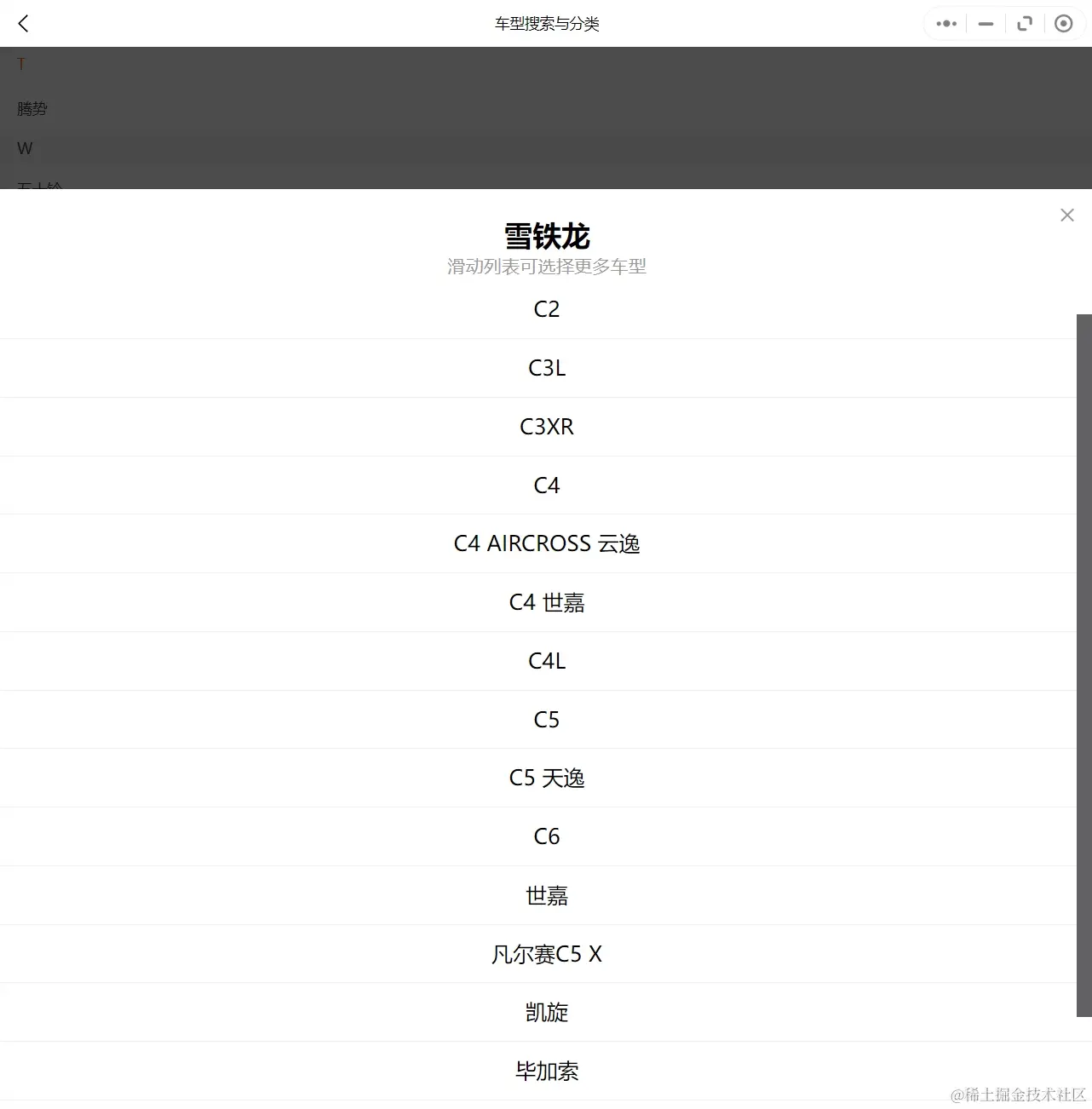The height and width of the screenshot is (1109, 1092).
Task: Click the fullscreen restore icon in capsule
Action: [x=1024, y=23]
